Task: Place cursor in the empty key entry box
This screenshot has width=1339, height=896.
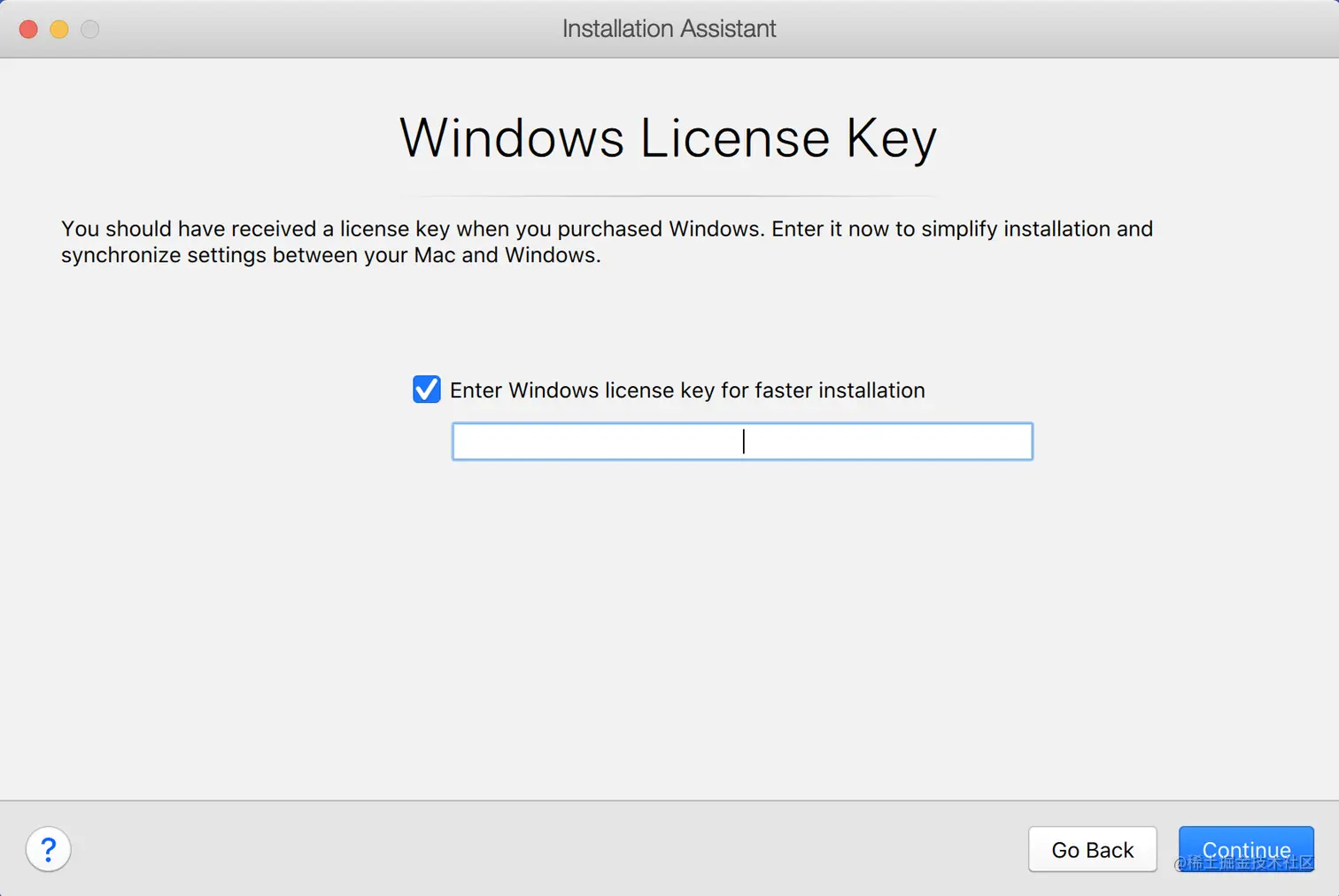Action: (x=742, y=442)
